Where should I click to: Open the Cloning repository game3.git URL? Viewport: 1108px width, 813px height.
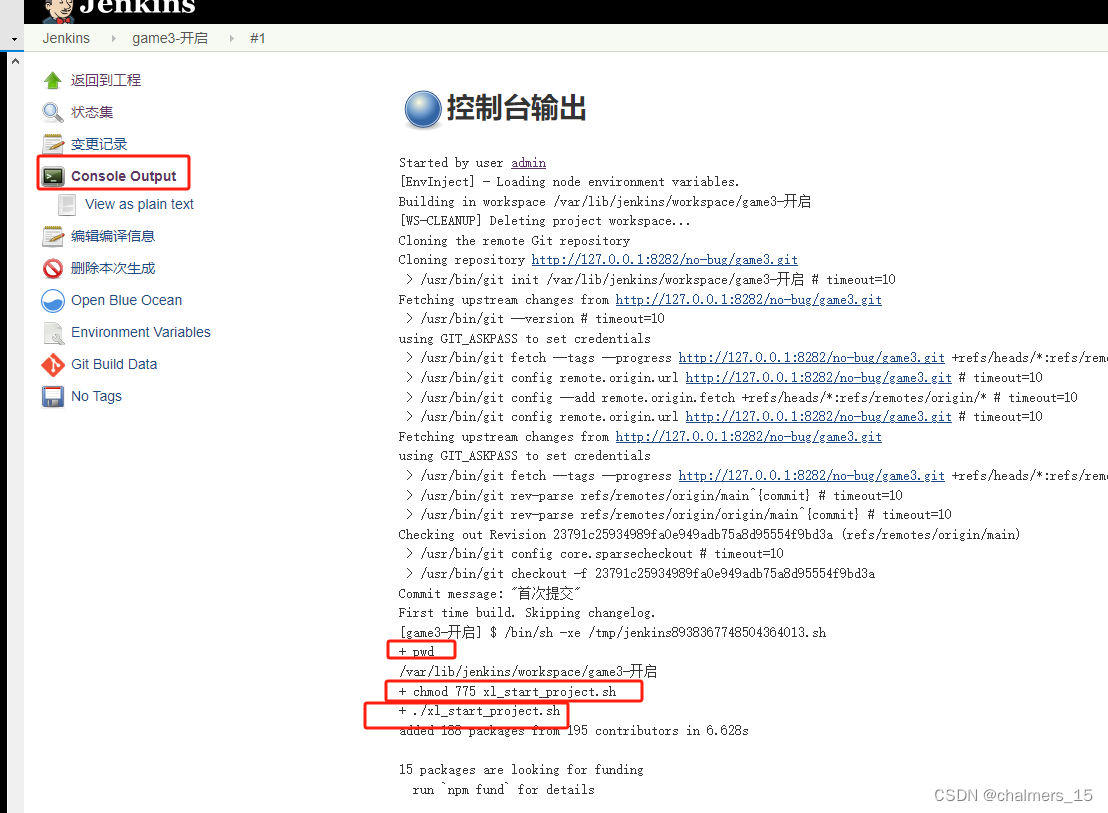(664, 260)
